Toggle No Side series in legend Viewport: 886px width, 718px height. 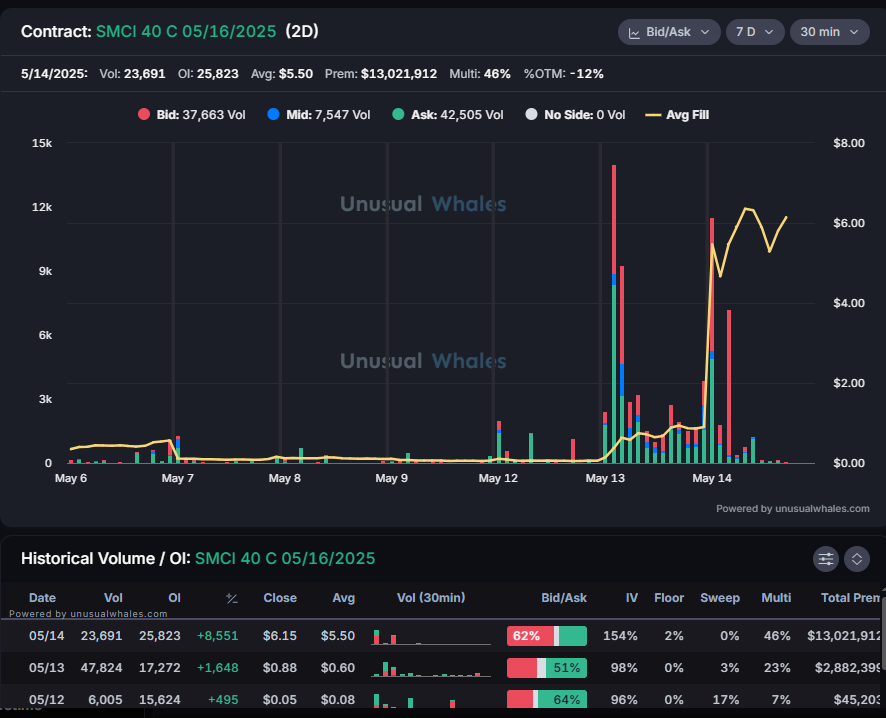pyautogui.click(x=575, y=115)
